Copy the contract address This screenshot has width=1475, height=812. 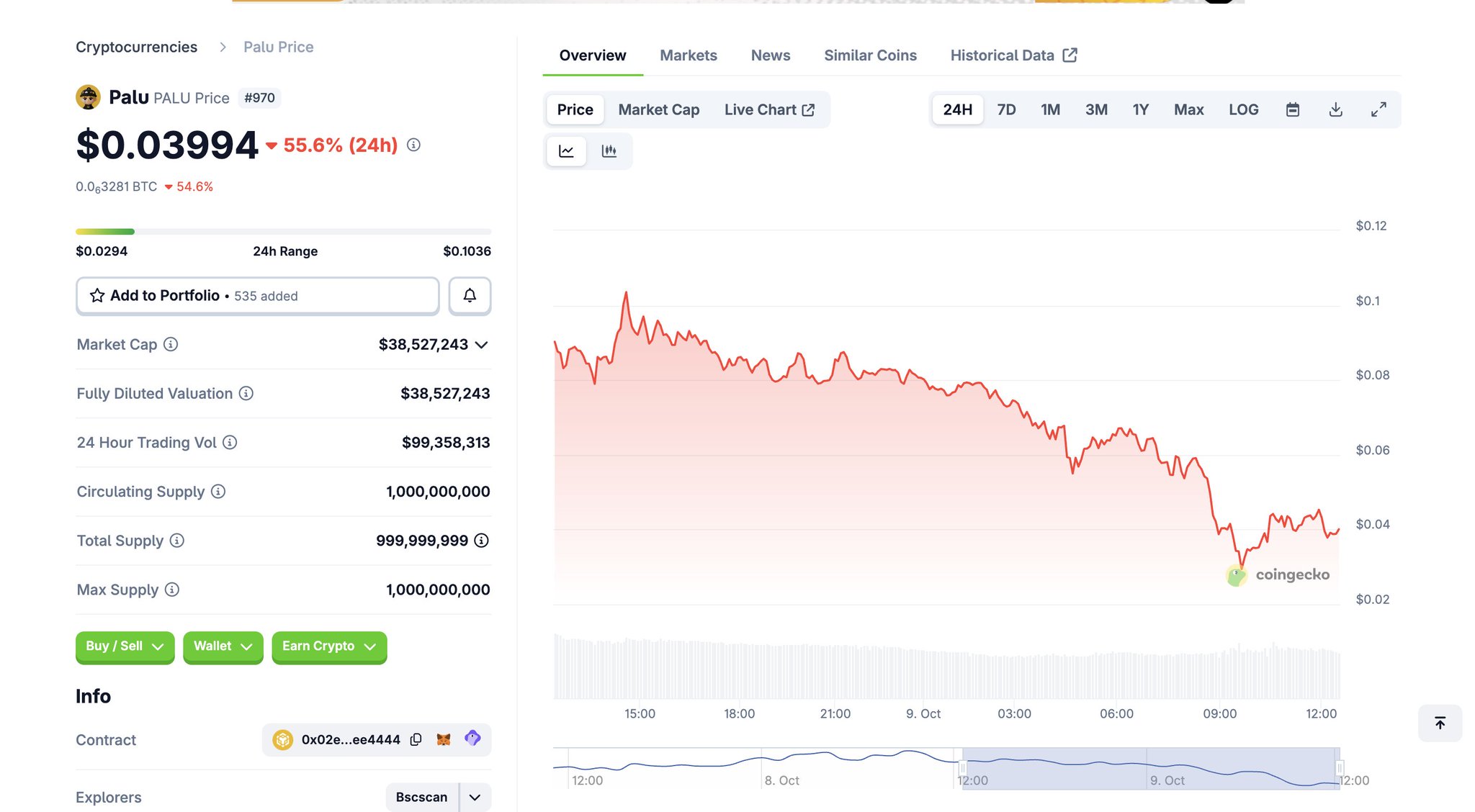(416, 739)
